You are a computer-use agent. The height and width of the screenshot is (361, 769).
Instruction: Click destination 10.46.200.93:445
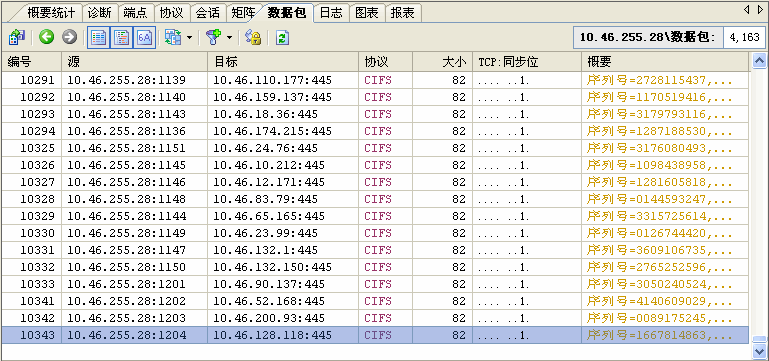[x=269, y=318]
